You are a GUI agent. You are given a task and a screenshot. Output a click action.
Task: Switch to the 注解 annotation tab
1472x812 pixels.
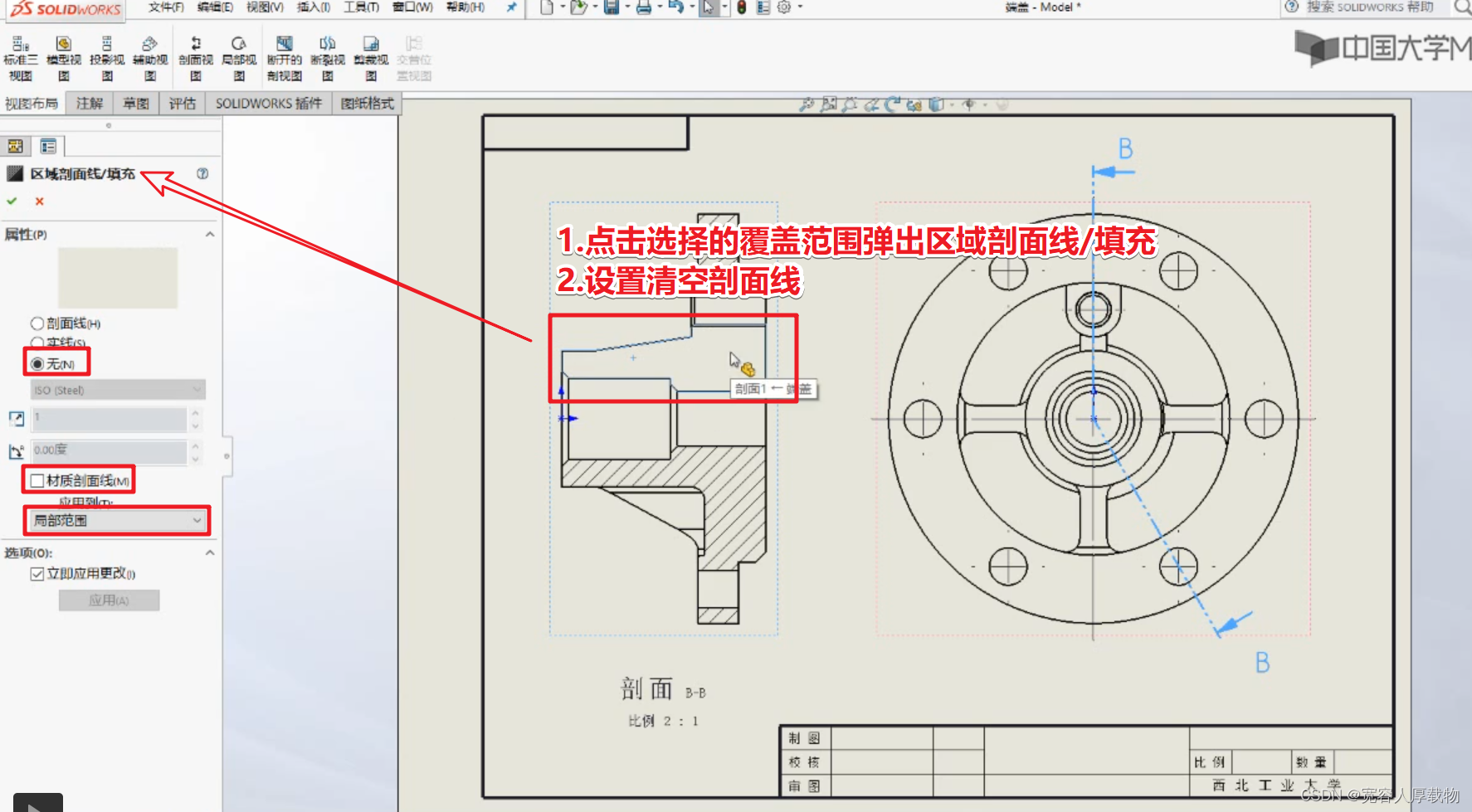tap(90, 104)
